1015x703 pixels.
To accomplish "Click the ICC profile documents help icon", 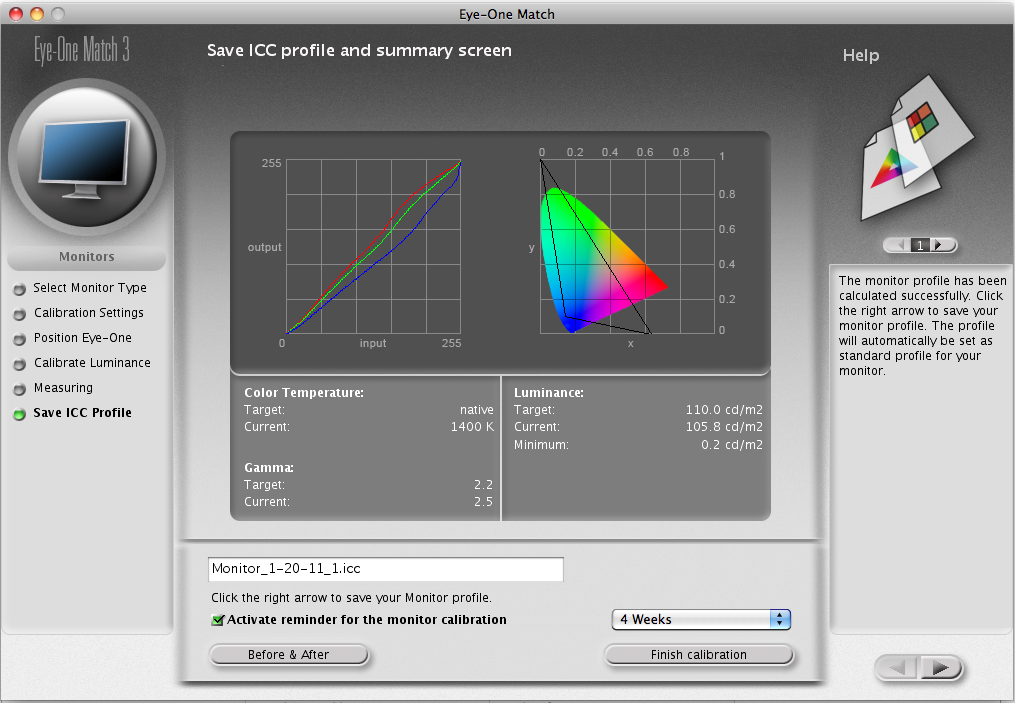I will pos(917,149).
